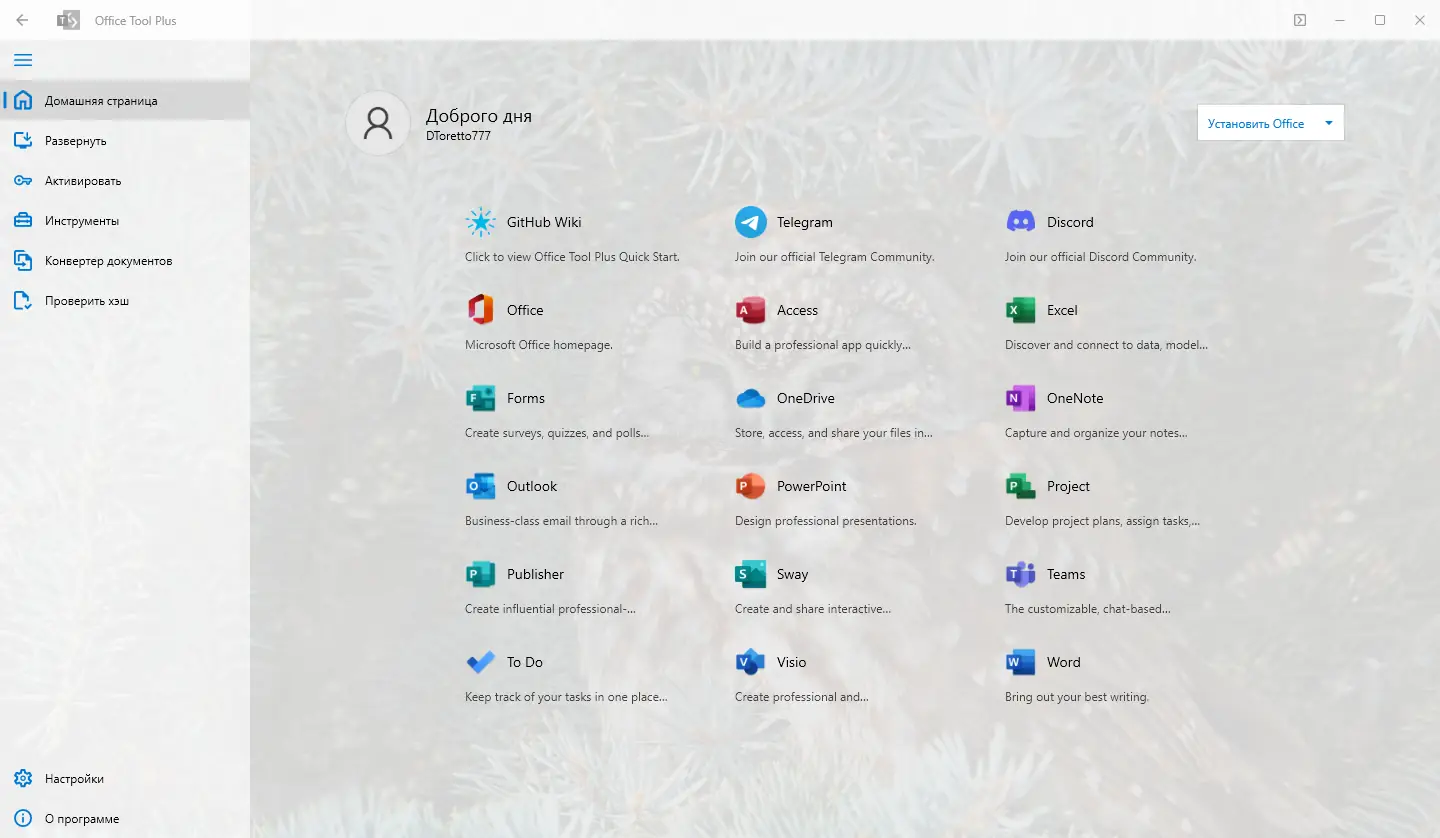Click the back arrow in title bar
This screenshot has width=1440, height=838.
(22, 20)
